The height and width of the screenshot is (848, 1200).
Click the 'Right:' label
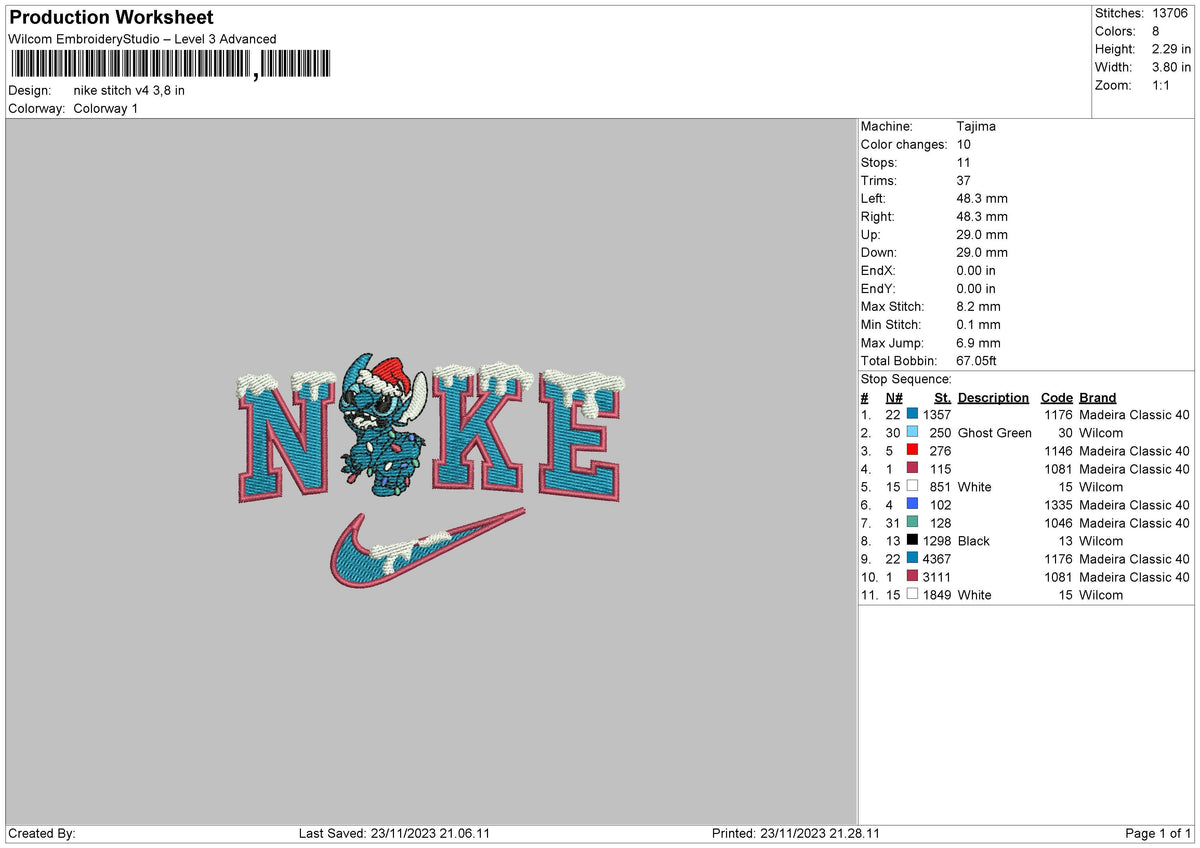[878, 216]
